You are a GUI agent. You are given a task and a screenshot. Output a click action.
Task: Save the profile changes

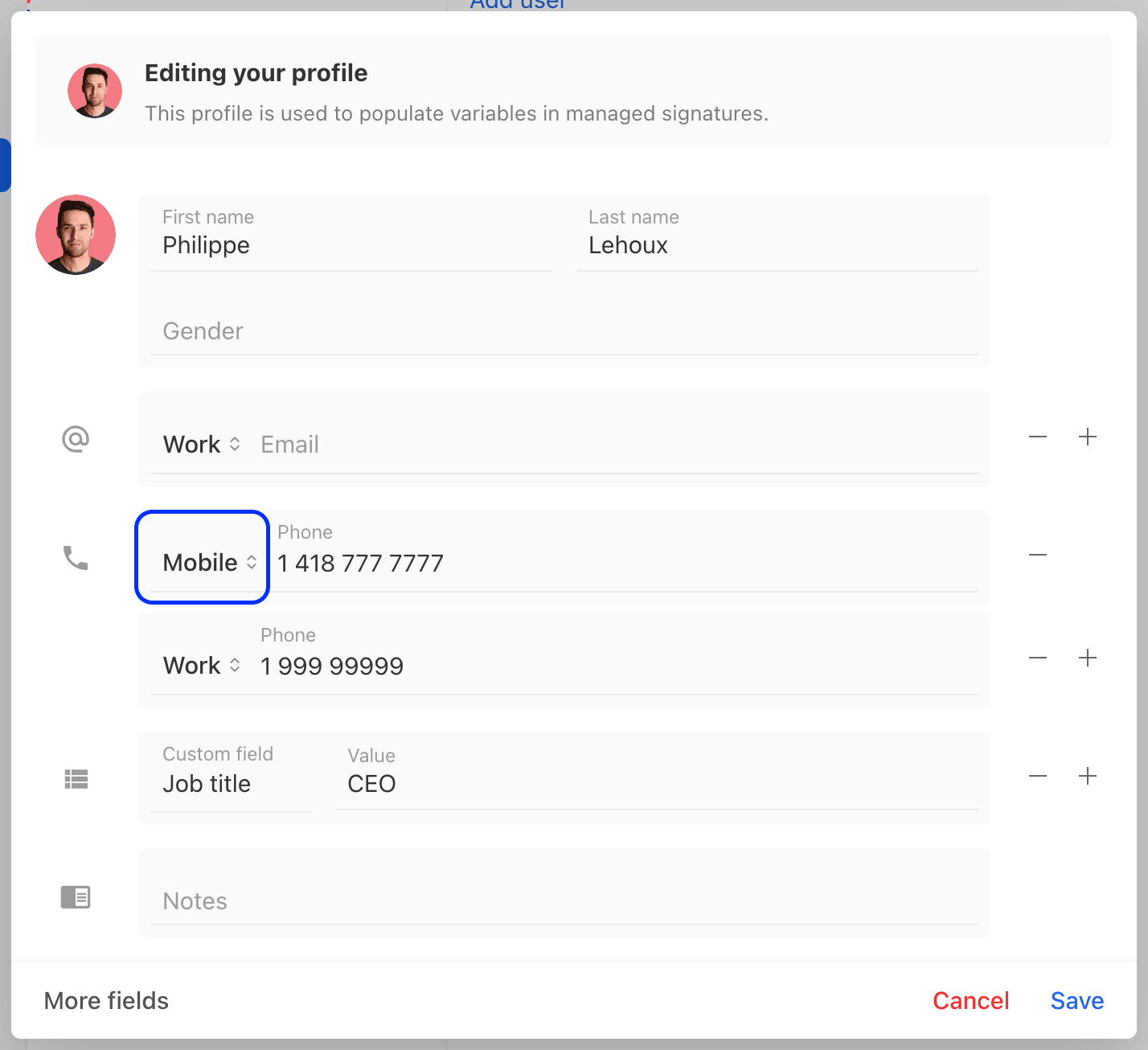(x=1077, y=1000)
